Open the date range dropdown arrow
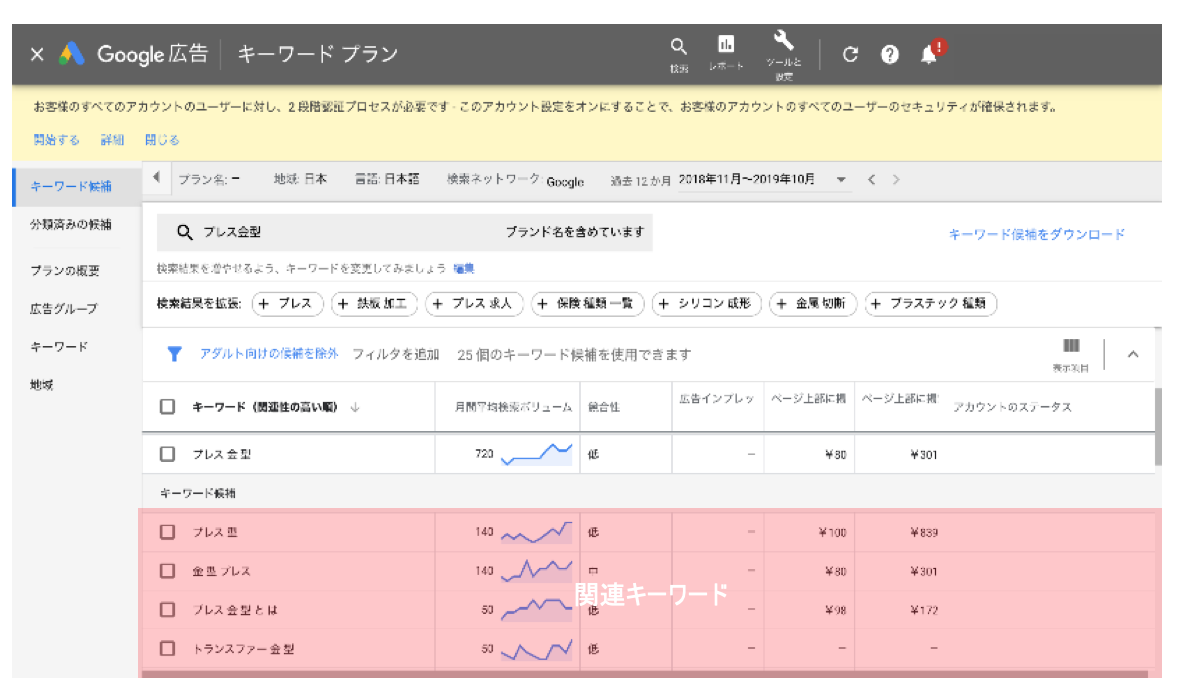This screenshot has width=1178, height=696. pos(841,180)
